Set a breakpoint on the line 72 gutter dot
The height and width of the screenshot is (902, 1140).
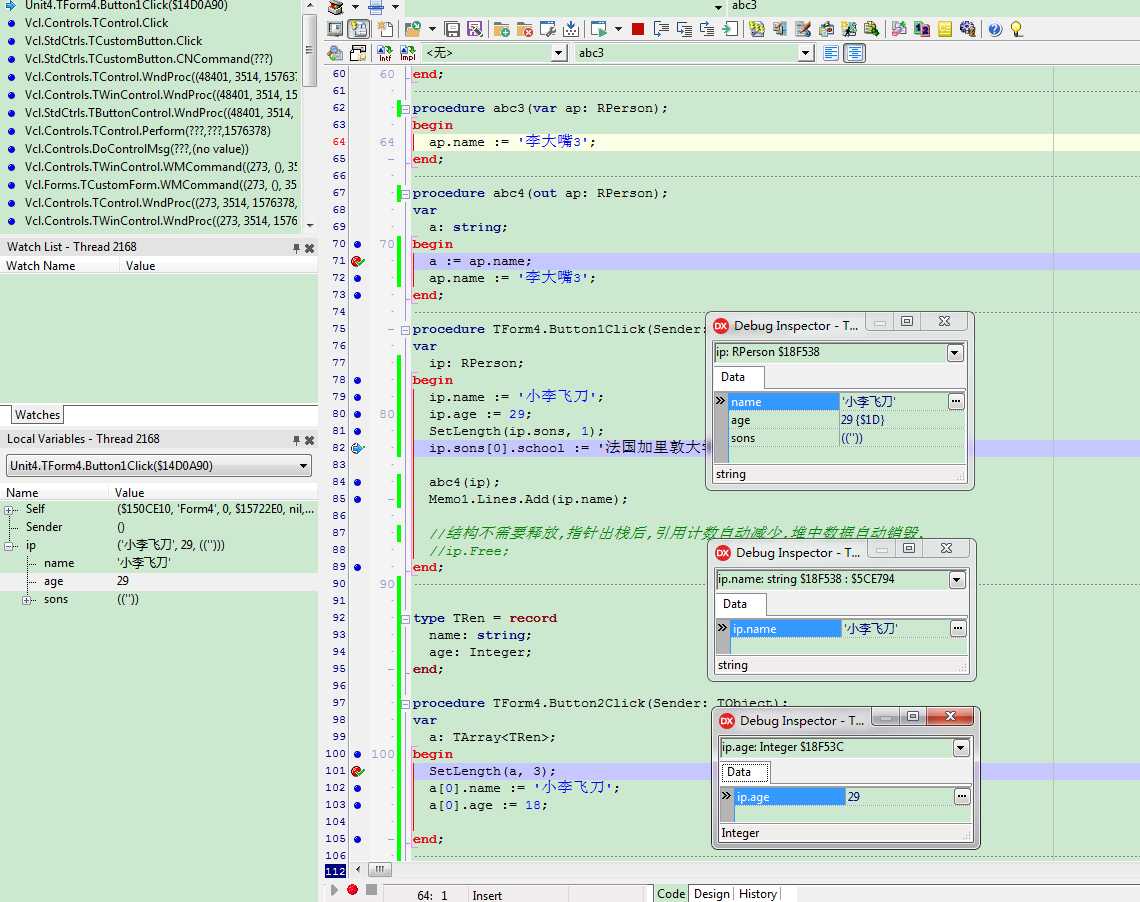(357, 278)
